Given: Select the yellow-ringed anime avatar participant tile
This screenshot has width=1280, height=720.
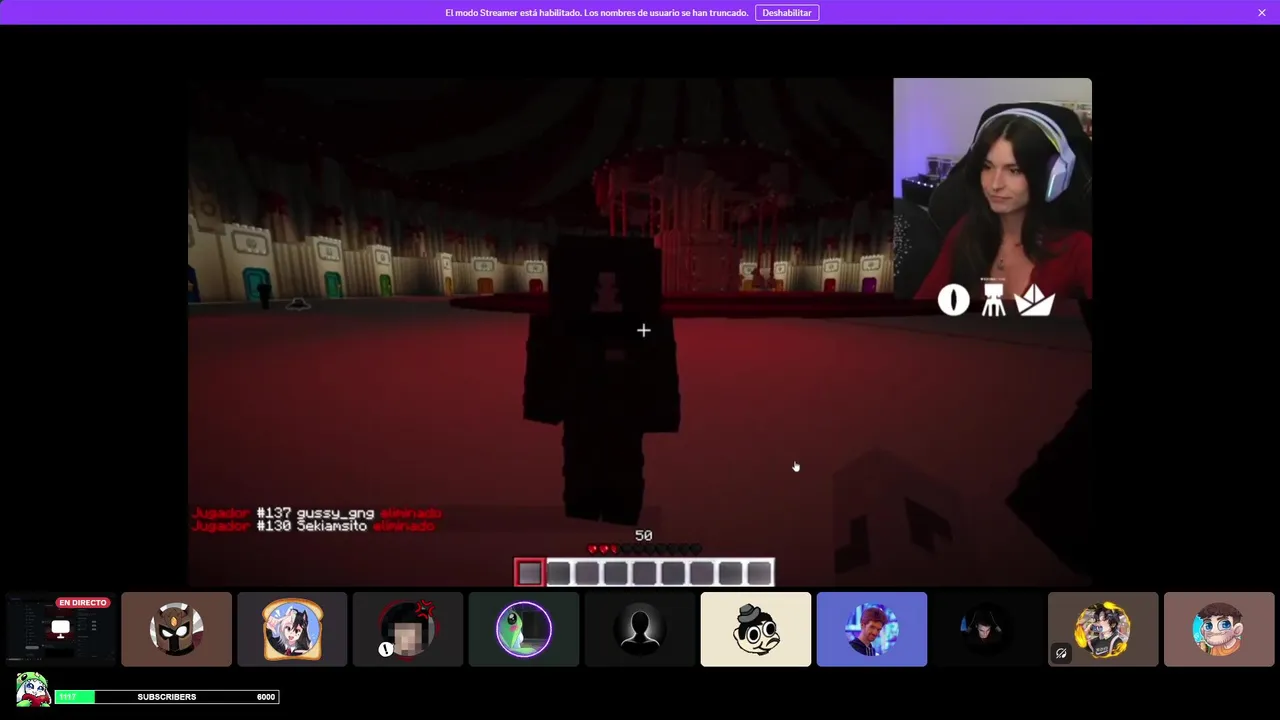Looking at the screenshot, I should tap(1103, 629).
